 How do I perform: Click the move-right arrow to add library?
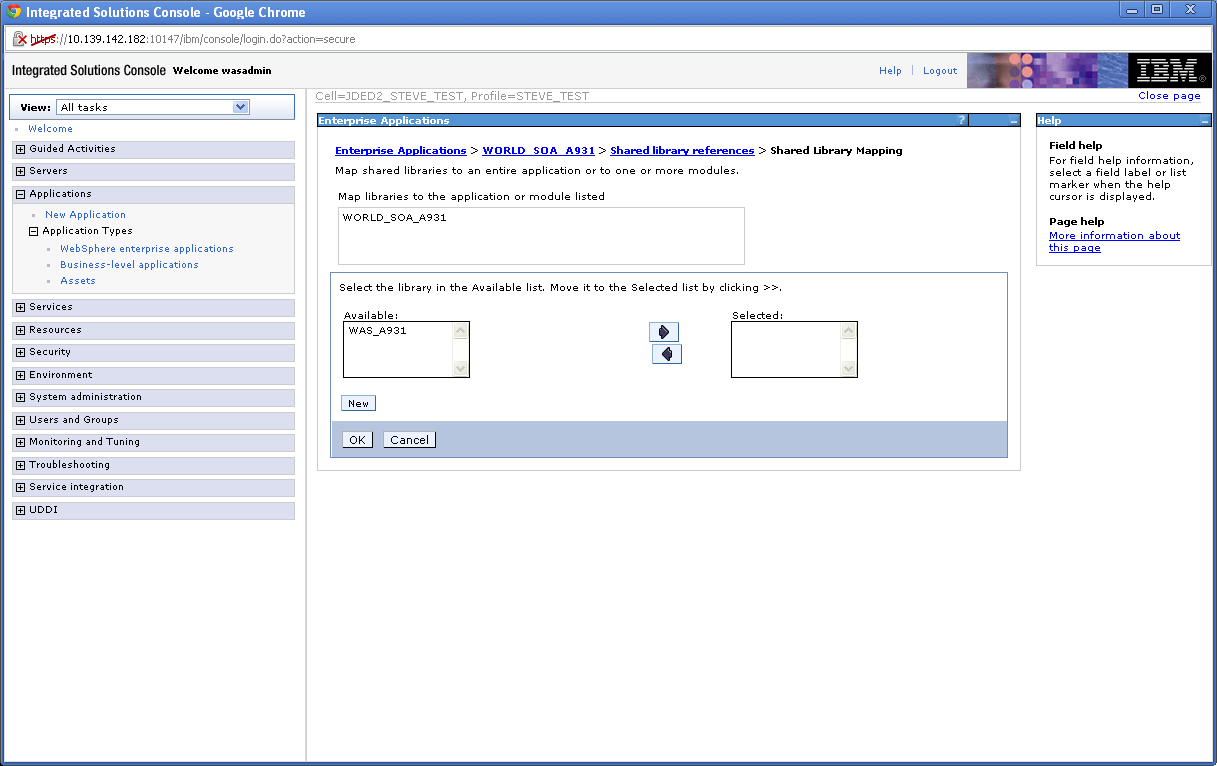click(x=664, y=332)
